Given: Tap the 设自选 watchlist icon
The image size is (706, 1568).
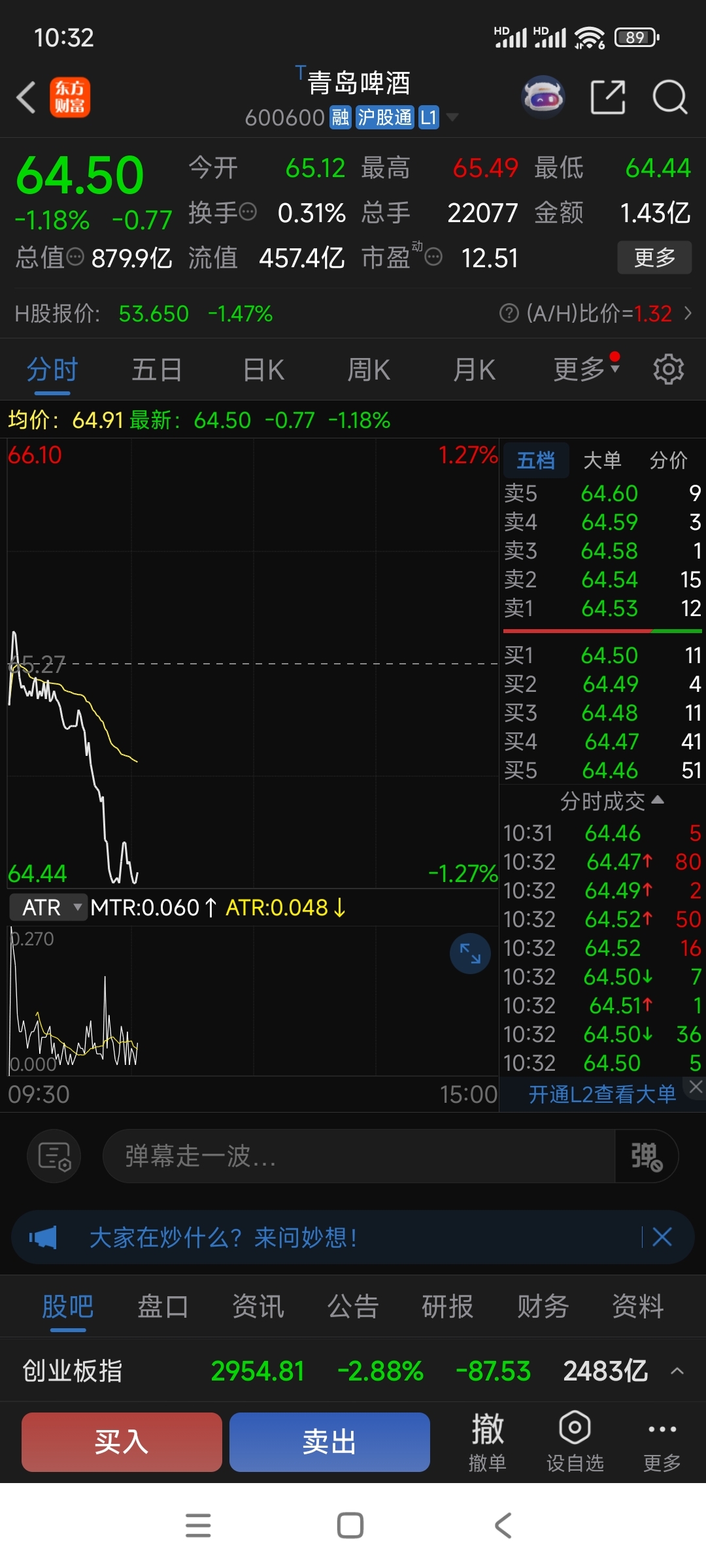Looking at the screenshot, I should 575,1442.
